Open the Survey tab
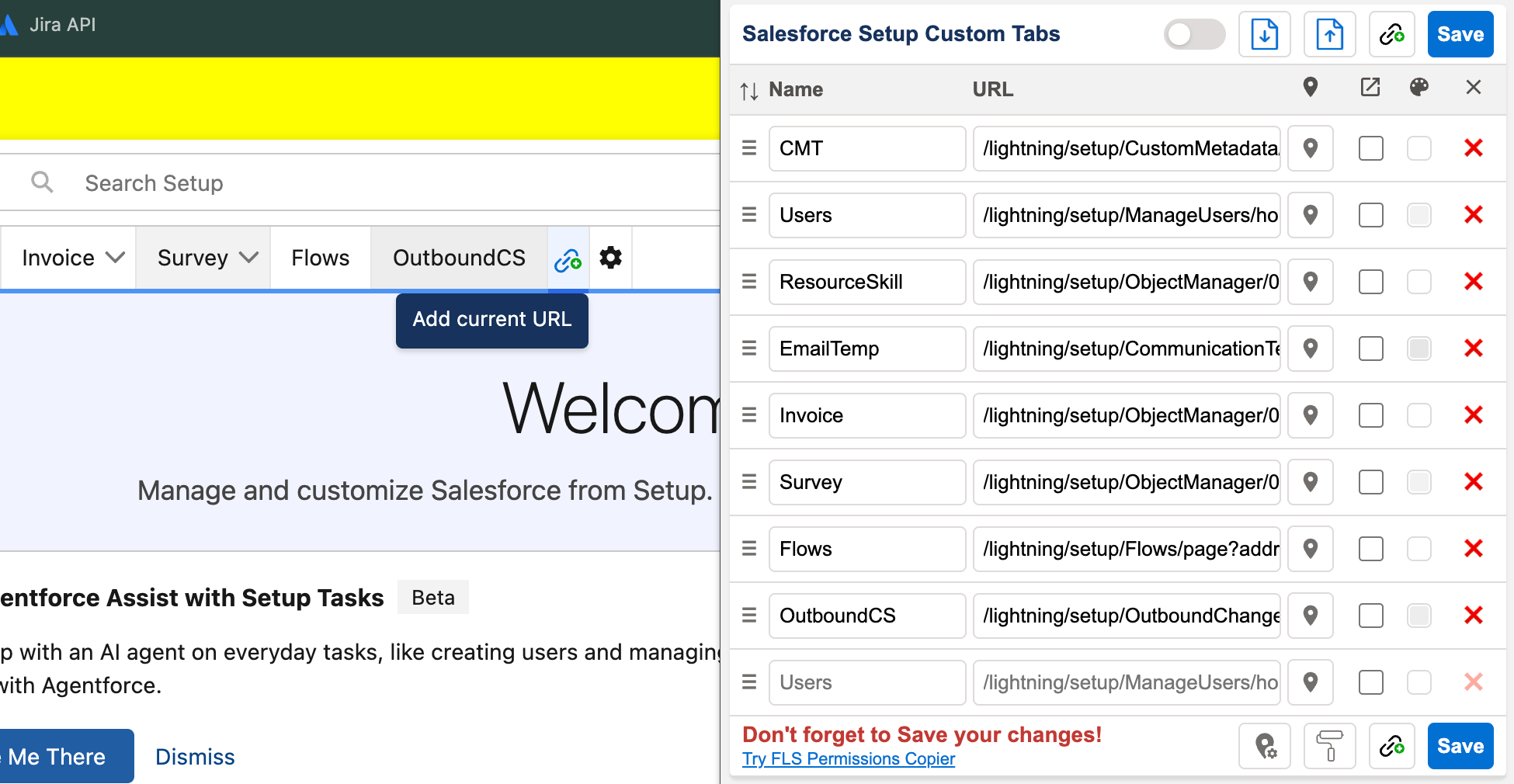Screen dimensions: 1514x784 (193, 258)
